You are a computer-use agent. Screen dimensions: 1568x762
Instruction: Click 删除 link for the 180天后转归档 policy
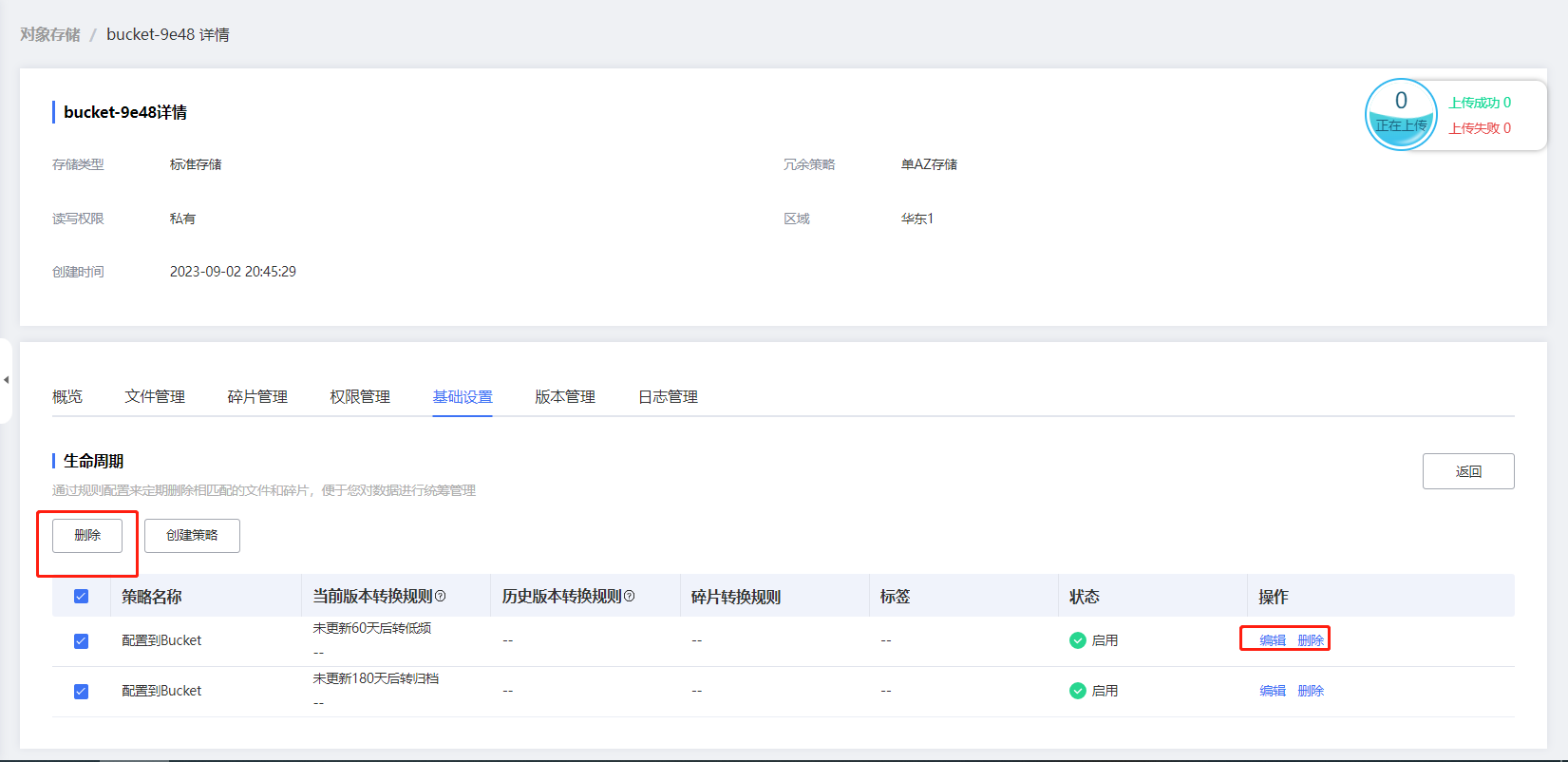(1311, 691)
